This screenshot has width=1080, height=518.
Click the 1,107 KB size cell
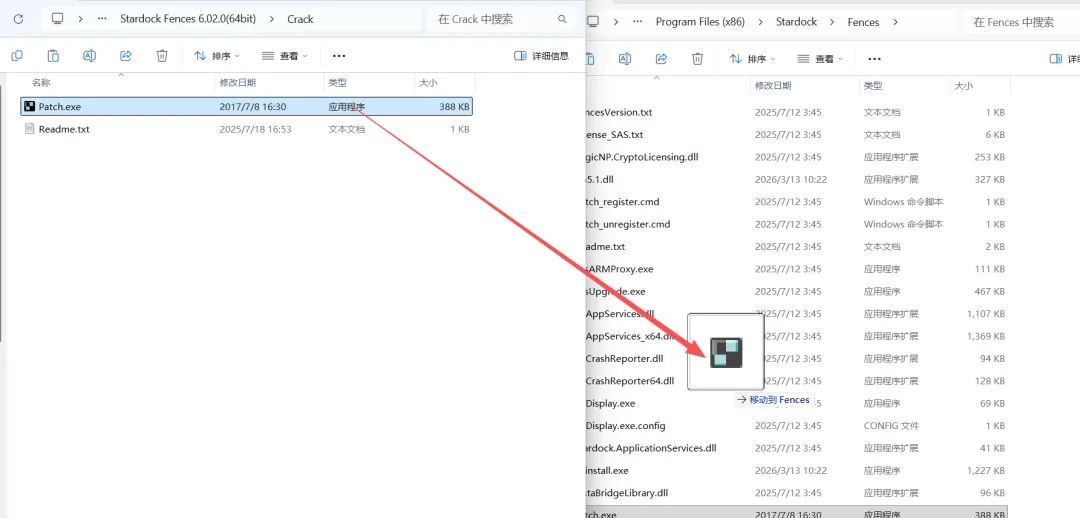click(x=985, y=313)
